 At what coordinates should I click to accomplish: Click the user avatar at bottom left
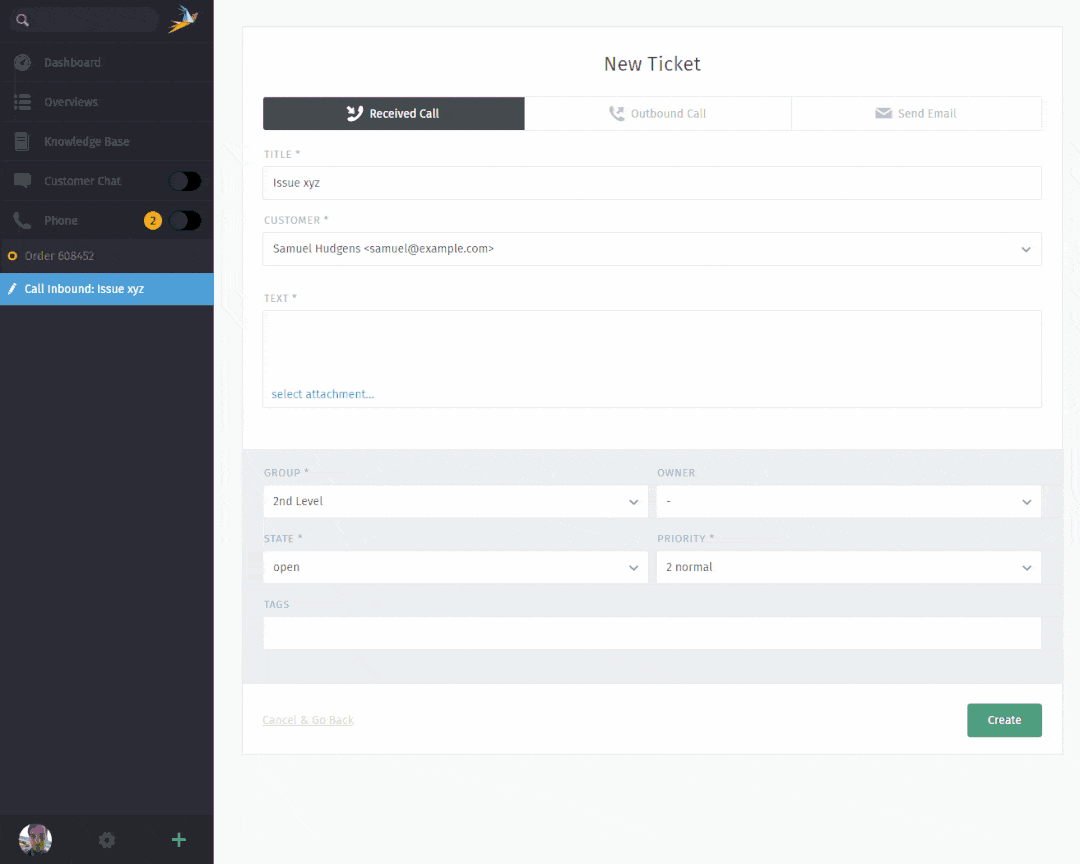(35, 840)
